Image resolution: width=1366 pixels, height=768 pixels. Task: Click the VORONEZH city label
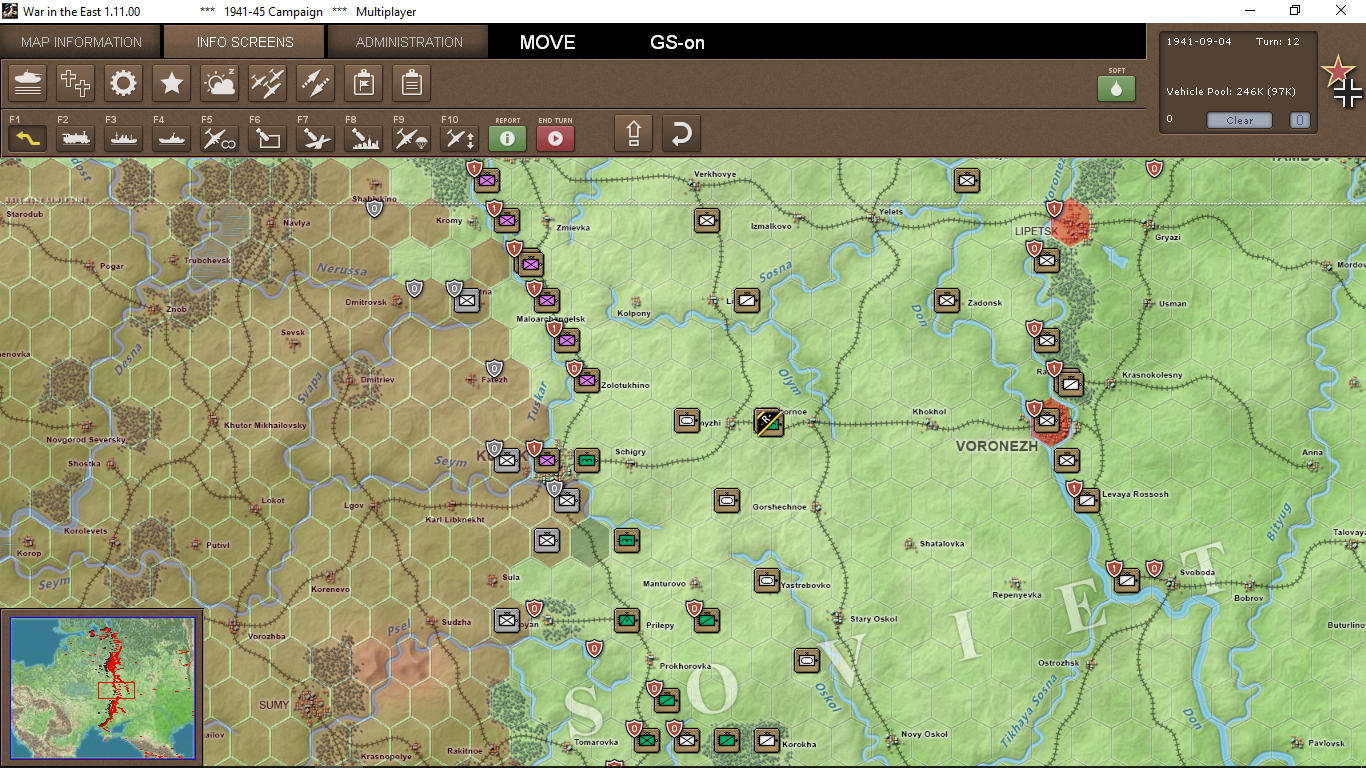997,446
